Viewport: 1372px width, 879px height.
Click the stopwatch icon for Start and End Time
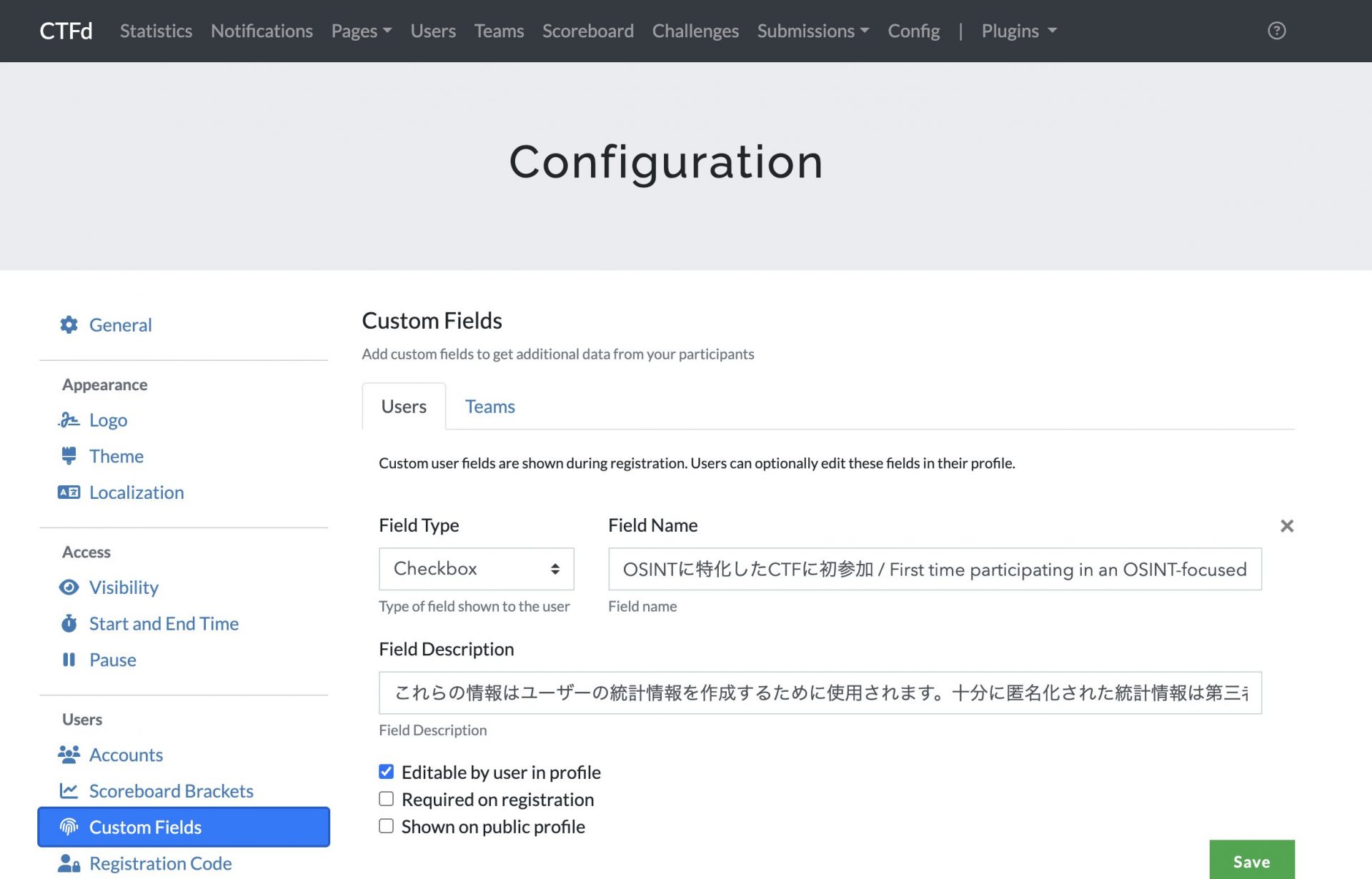pyautogui.click(x=69, y=624)
